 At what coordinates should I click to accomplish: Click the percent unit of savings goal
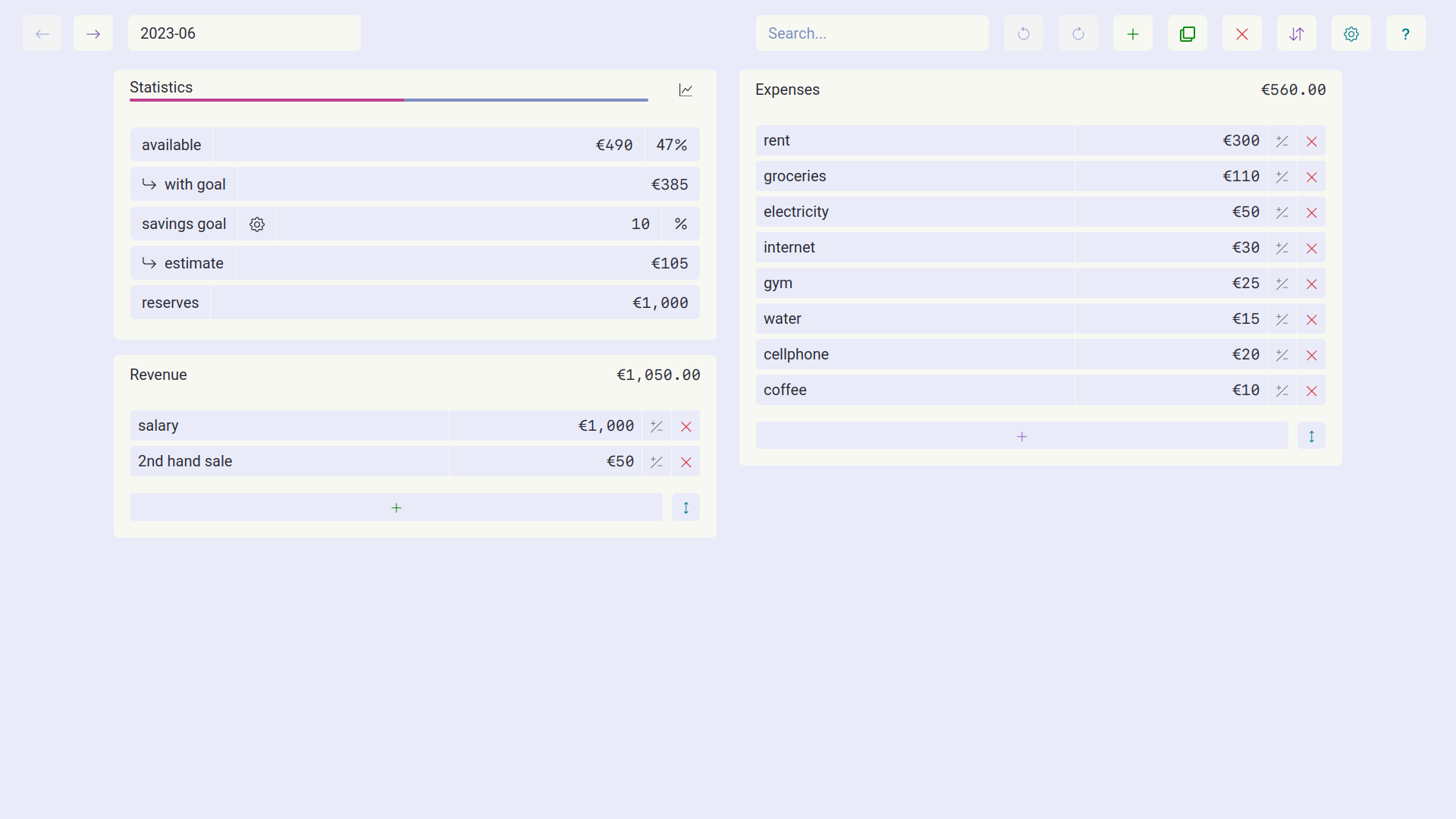point(681,224)
